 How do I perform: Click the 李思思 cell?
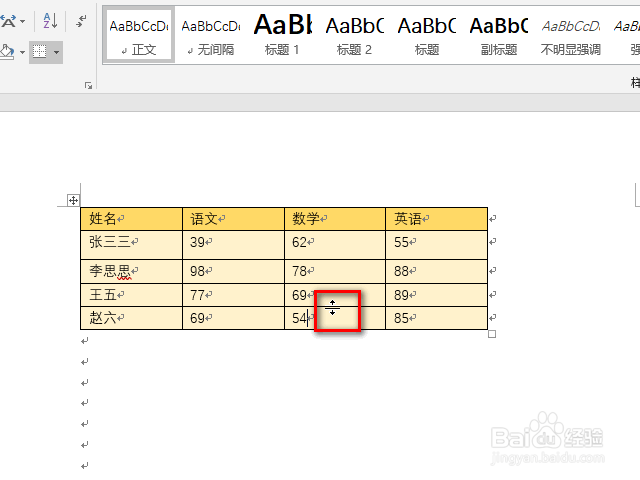pyautogui.click(x=131, y=271)
